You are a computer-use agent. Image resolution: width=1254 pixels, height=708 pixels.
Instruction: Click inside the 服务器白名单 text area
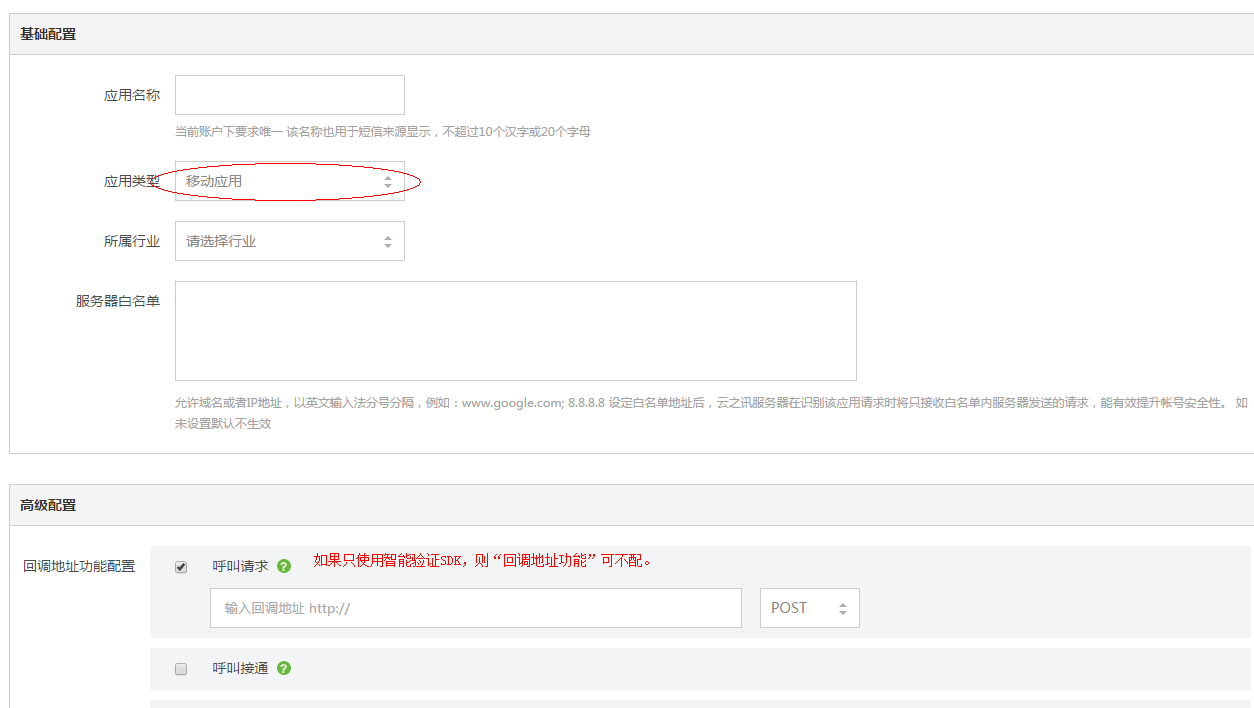click(x=515, y=330)
